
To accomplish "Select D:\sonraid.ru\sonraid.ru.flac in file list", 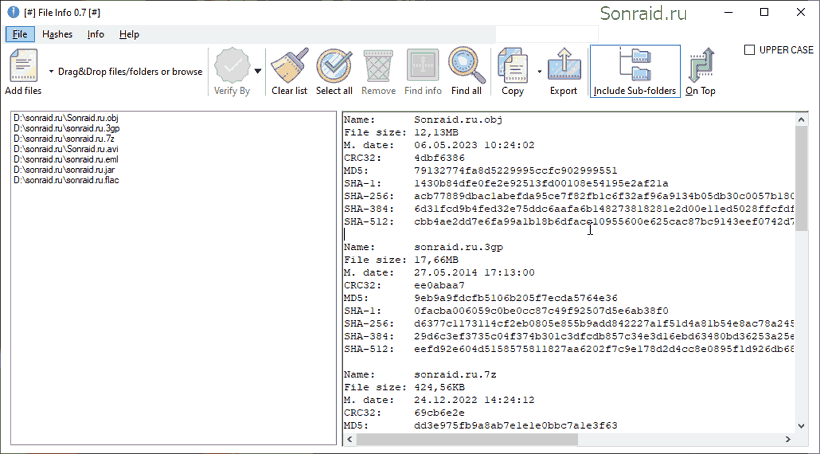I will pos(66,180).
